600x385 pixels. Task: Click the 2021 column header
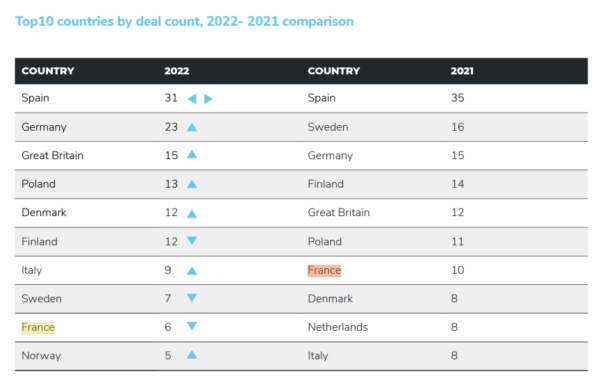coord(462,71)
